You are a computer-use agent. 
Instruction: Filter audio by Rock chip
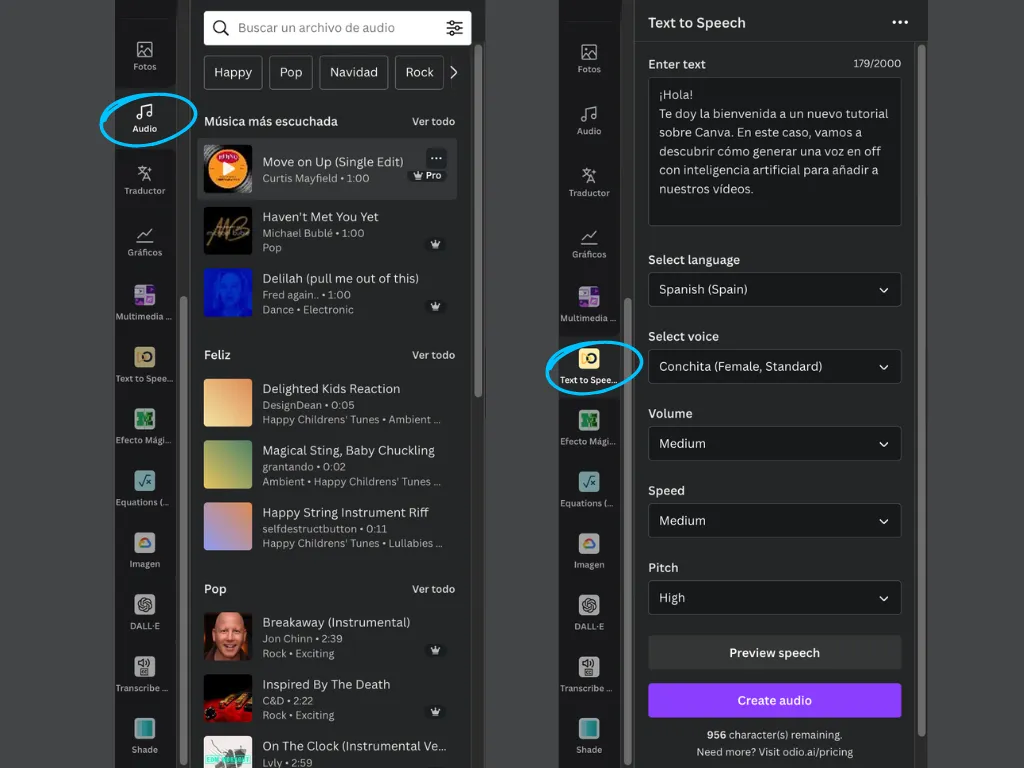(419, 72)
